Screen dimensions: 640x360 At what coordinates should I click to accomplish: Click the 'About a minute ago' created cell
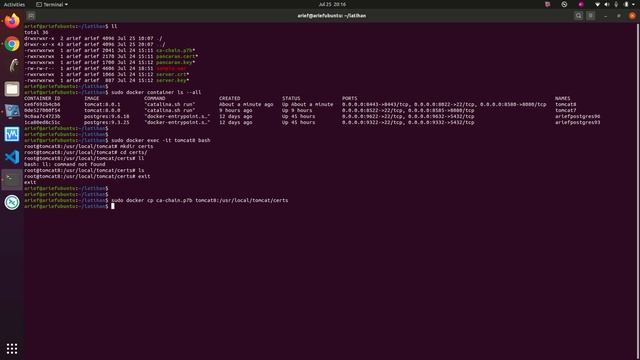click(x=246, y=104)
